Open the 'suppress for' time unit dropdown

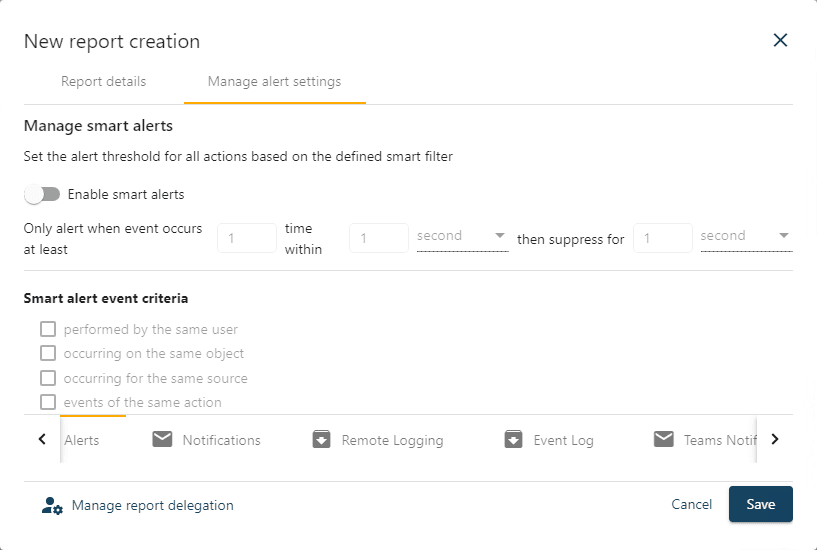coord(746,237)
